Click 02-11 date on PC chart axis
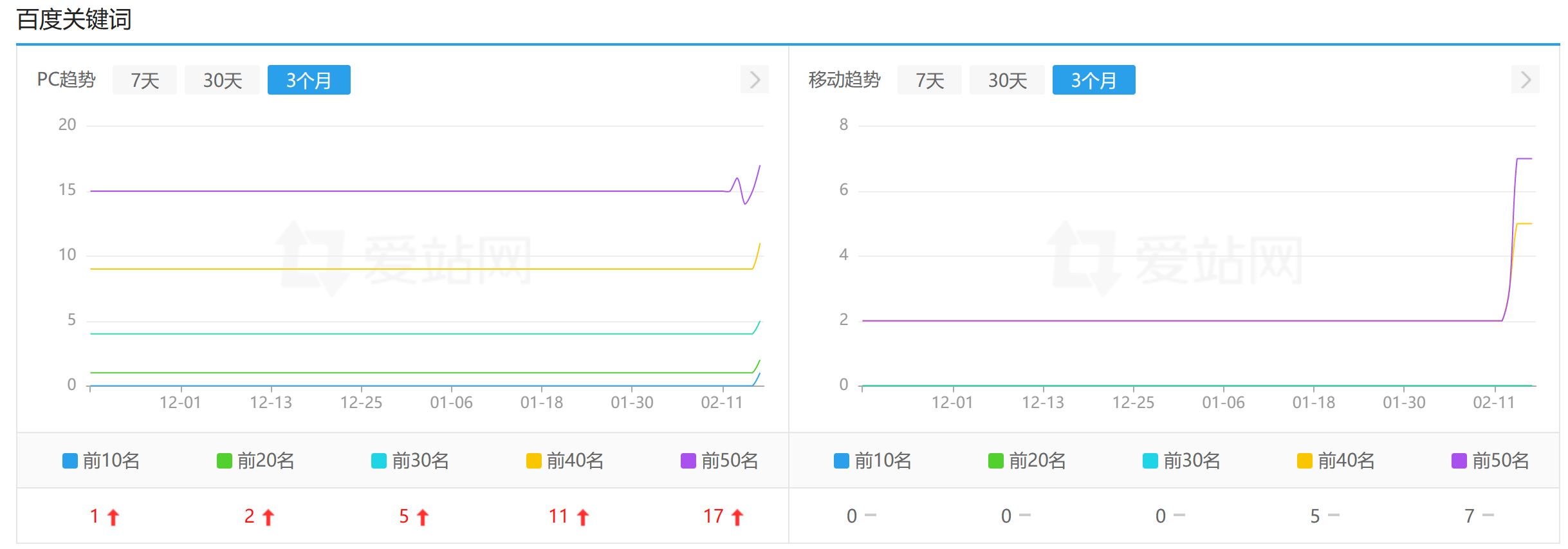This screenshot has height=549, width=1568. click(x=722, y=403)
